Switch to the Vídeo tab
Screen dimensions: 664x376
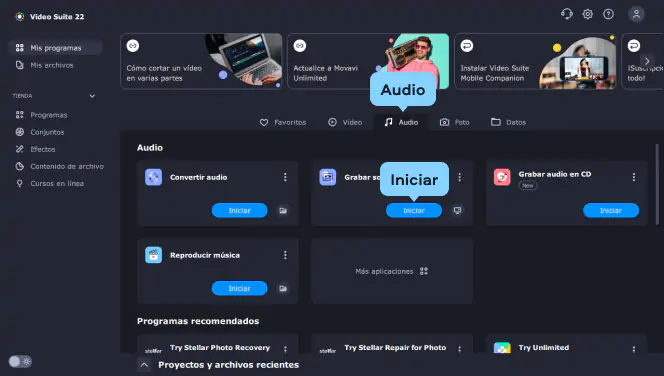click(x=345, y=122)
